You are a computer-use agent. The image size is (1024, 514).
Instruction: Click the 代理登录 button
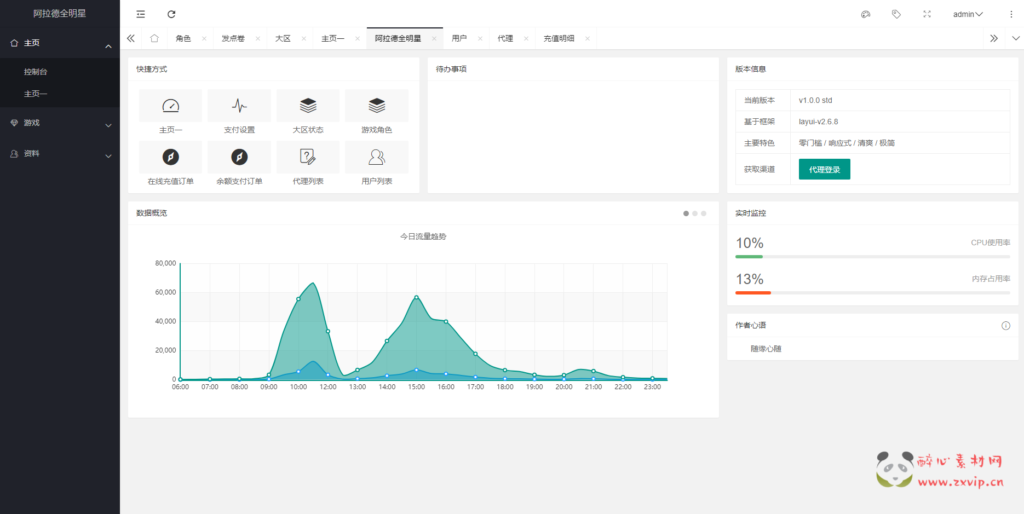pyautogui.click(x=824, y=169)
